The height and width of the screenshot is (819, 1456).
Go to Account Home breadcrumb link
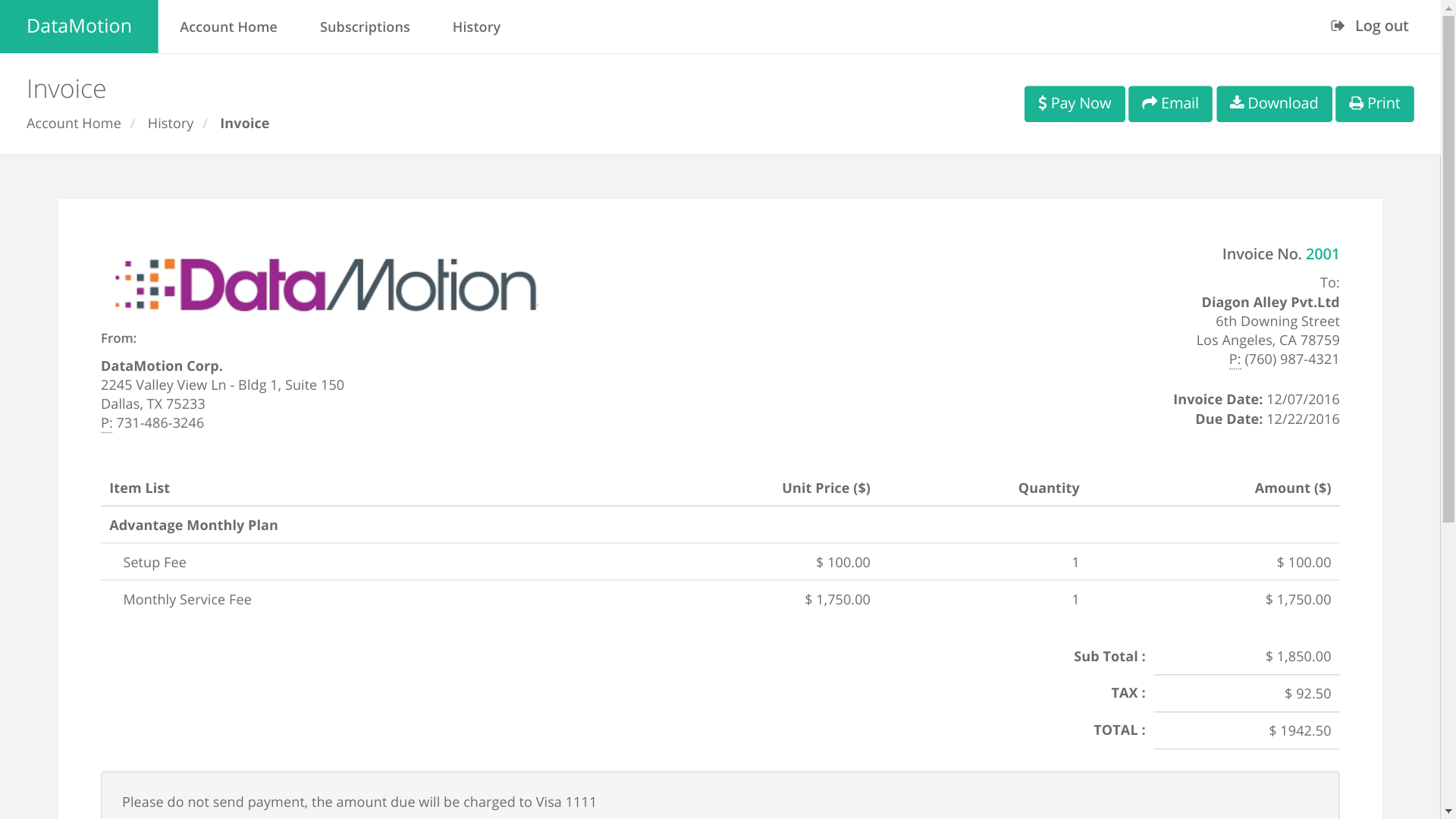(x=74, y=123)
